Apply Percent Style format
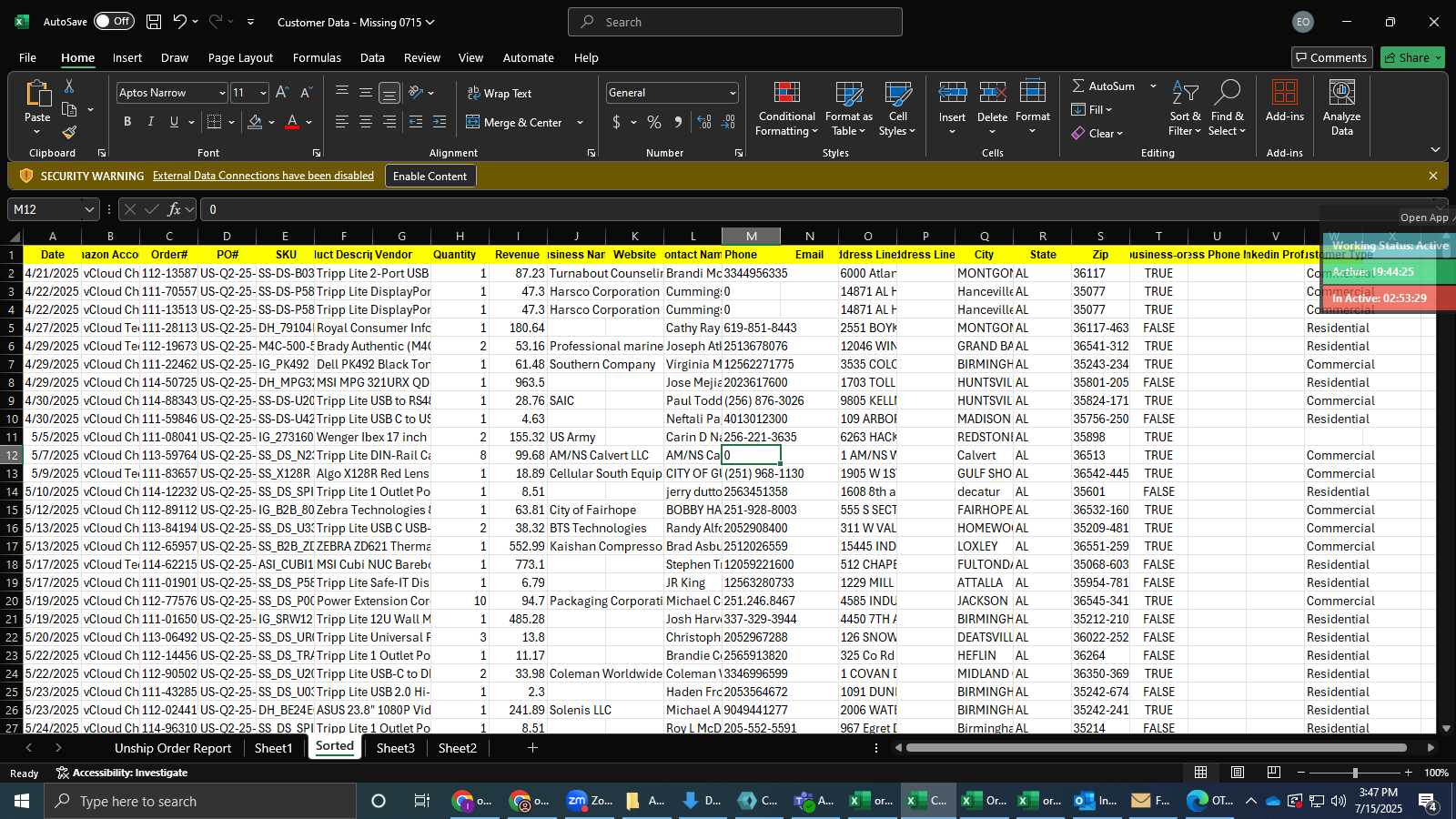 [x=654, y=122]
